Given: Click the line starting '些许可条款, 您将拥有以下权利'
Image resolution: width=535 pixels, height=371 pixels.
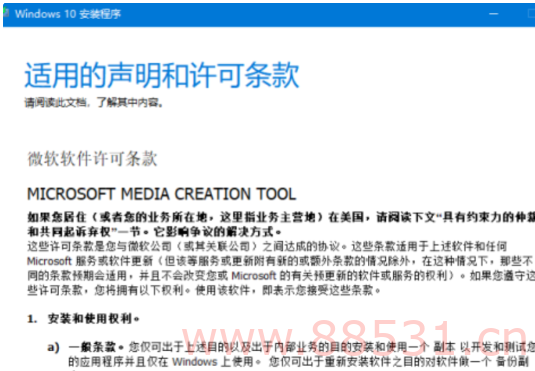Looking at the screenshot, I should (x=204, y=290).
